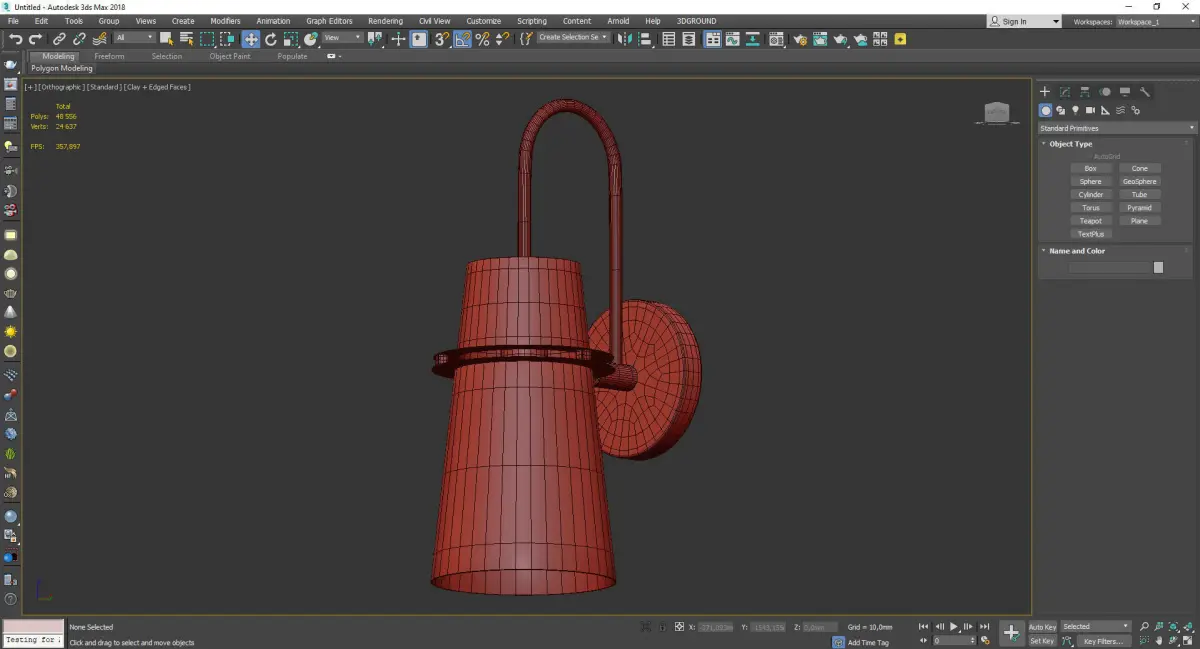1200x649 pixels.
Task: Open the Modifiers menu
Action: pyautogui.click(x=225, y=21)
